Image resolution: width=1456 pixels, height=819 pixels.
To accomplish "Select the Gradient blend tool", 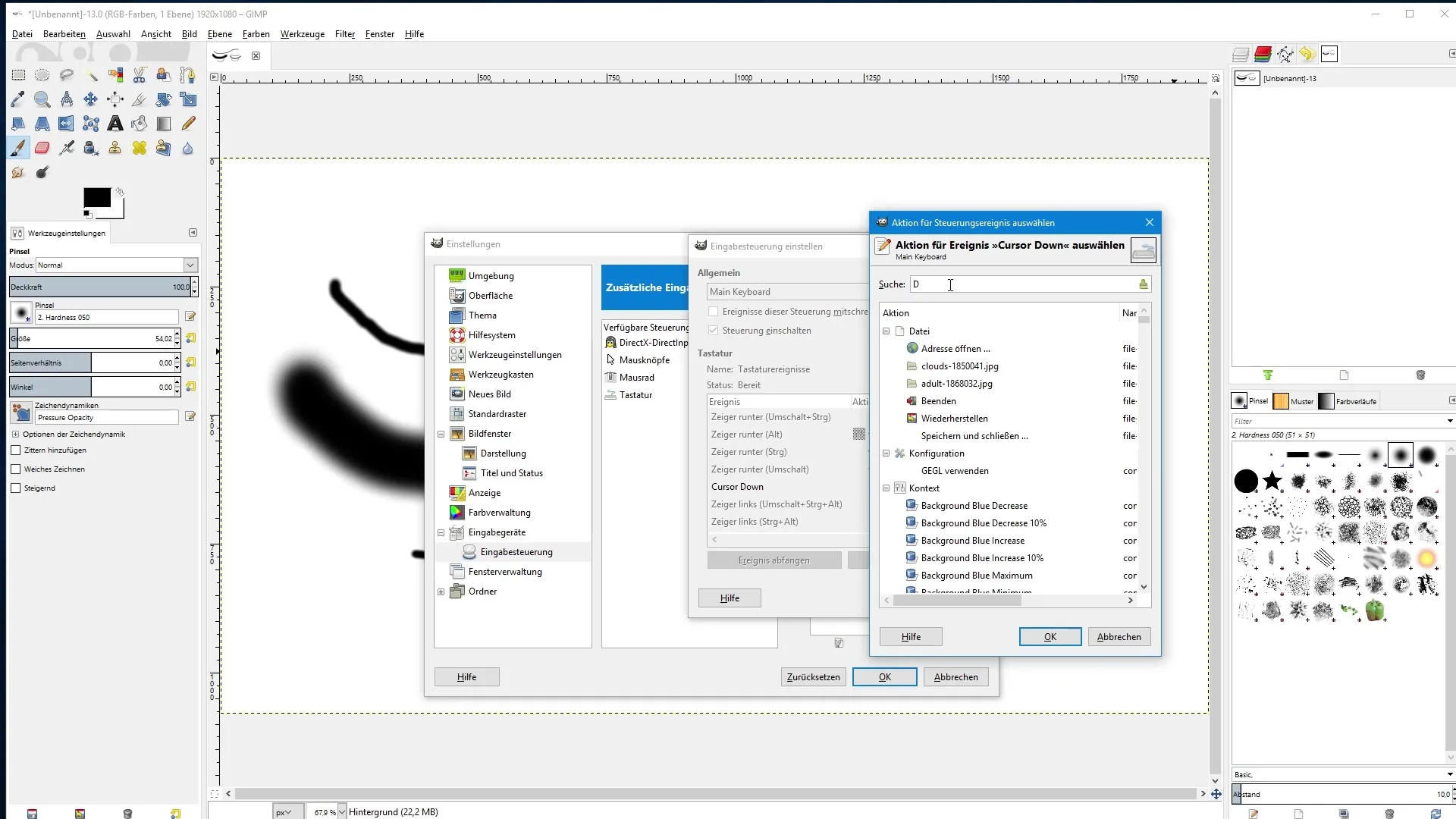I will point(164,124).
